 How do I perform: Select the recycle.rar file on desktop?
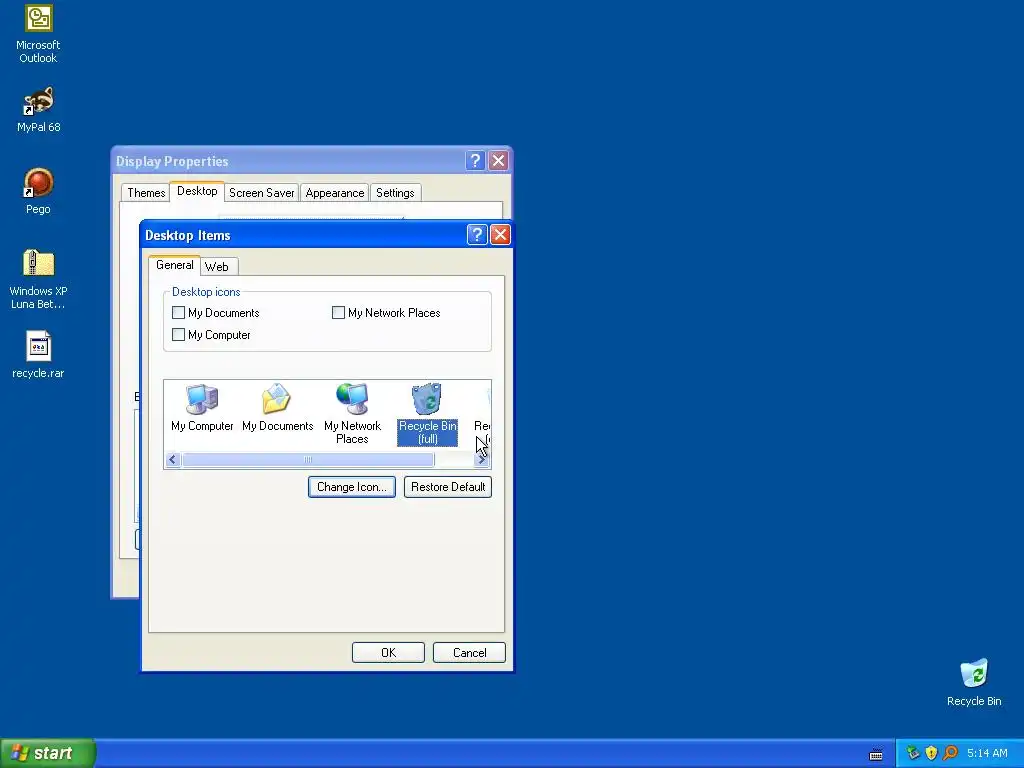[x=38, y=355]
